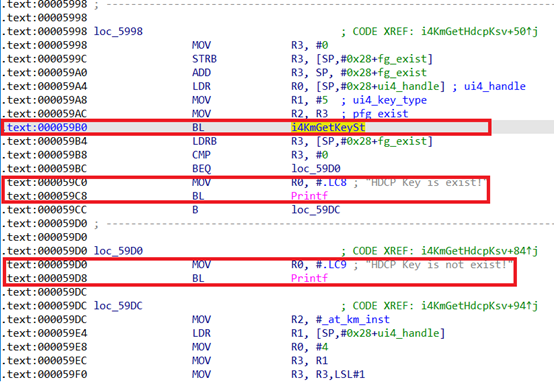554x382 pixels.
Task: Click operand R3, R1 at 000059EC
Action: pyautogui.click(x=310, y=360)
